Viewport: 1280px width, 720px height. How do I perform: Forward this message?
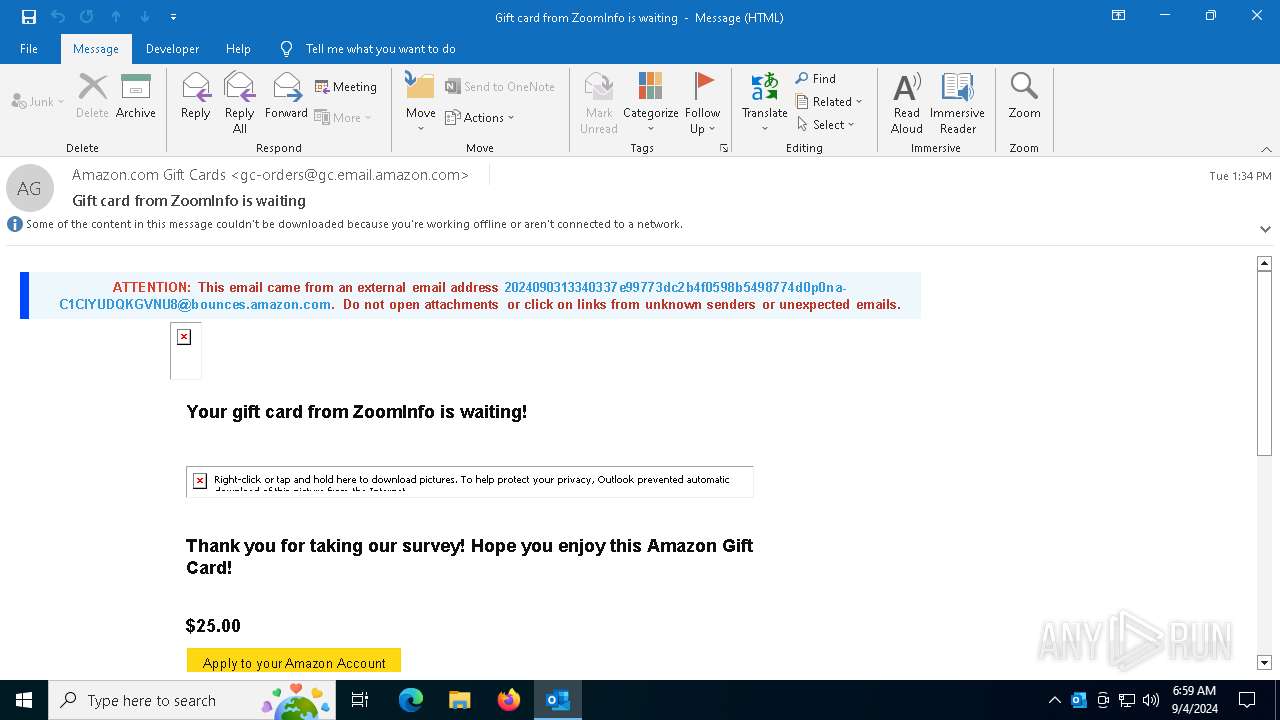coord(286,96)
